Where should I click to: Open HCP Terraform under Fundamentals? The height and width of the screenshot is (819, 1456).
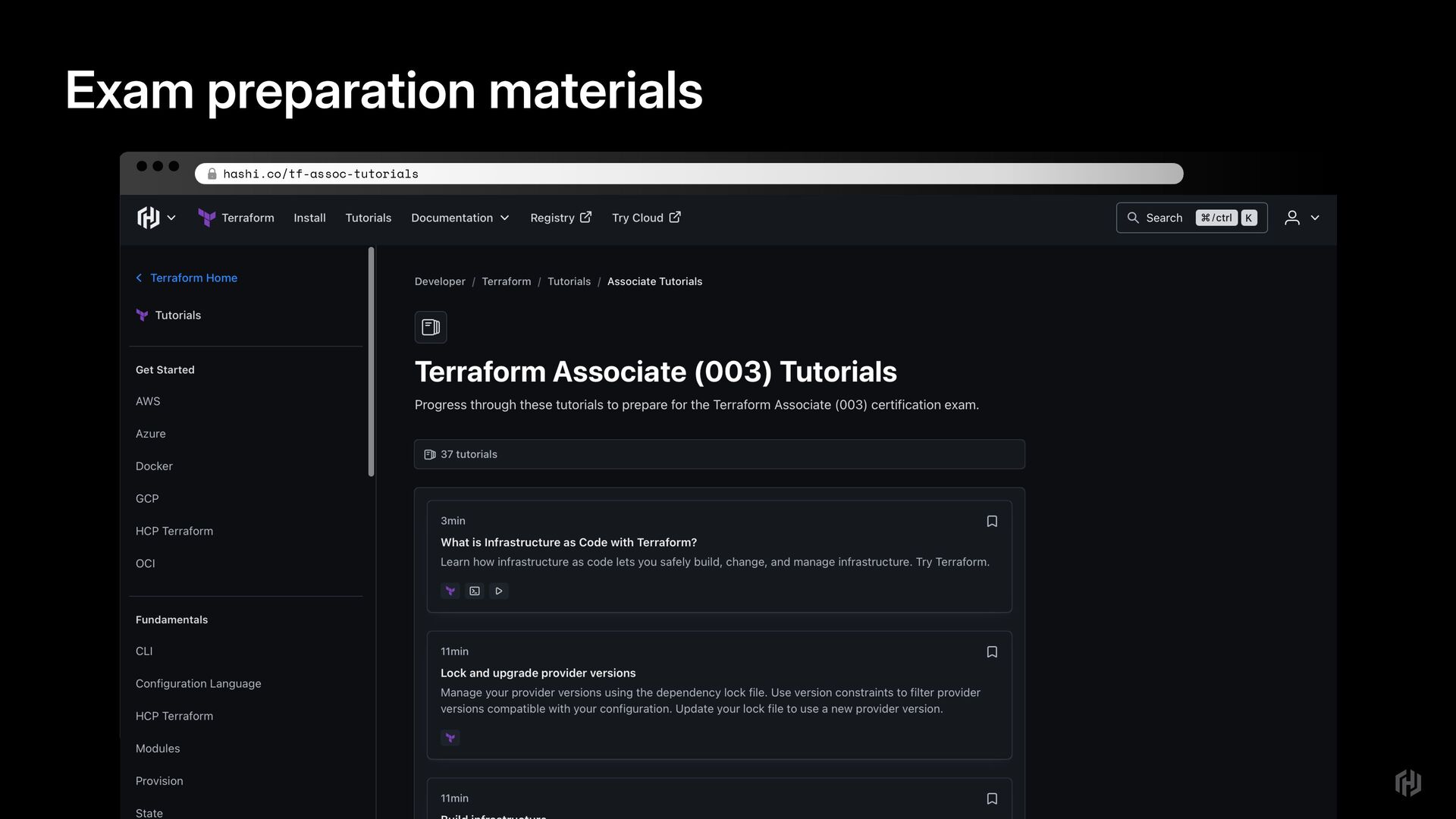click(174, 716)
